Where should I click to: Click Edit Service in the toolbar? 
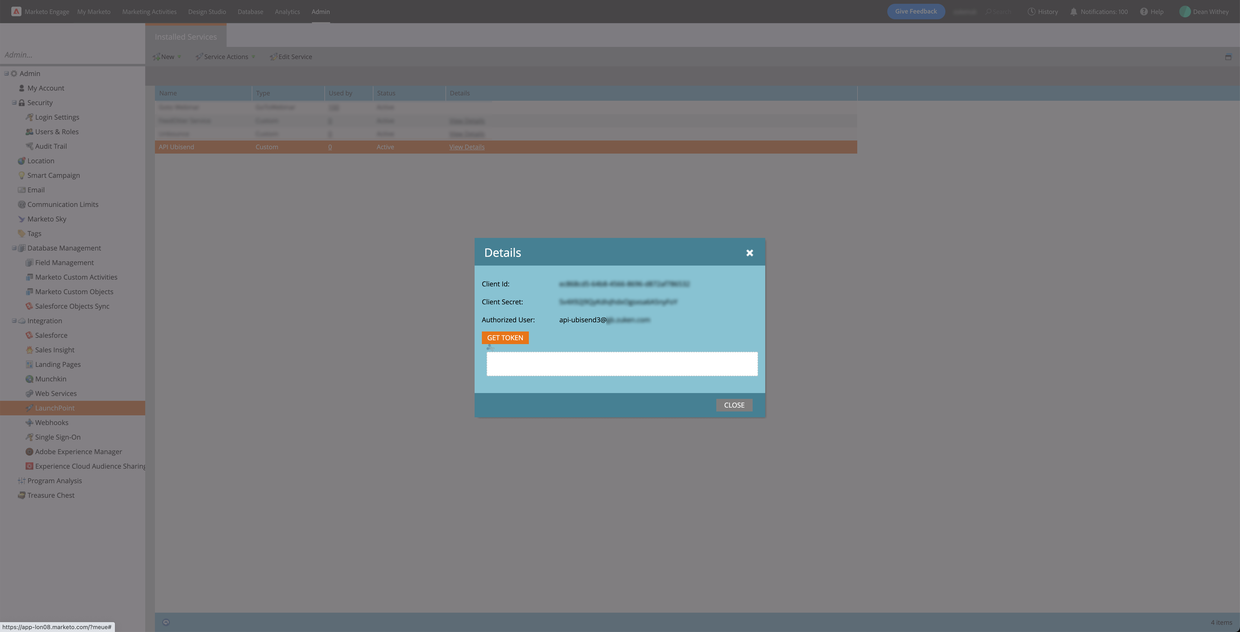[291, 57]
